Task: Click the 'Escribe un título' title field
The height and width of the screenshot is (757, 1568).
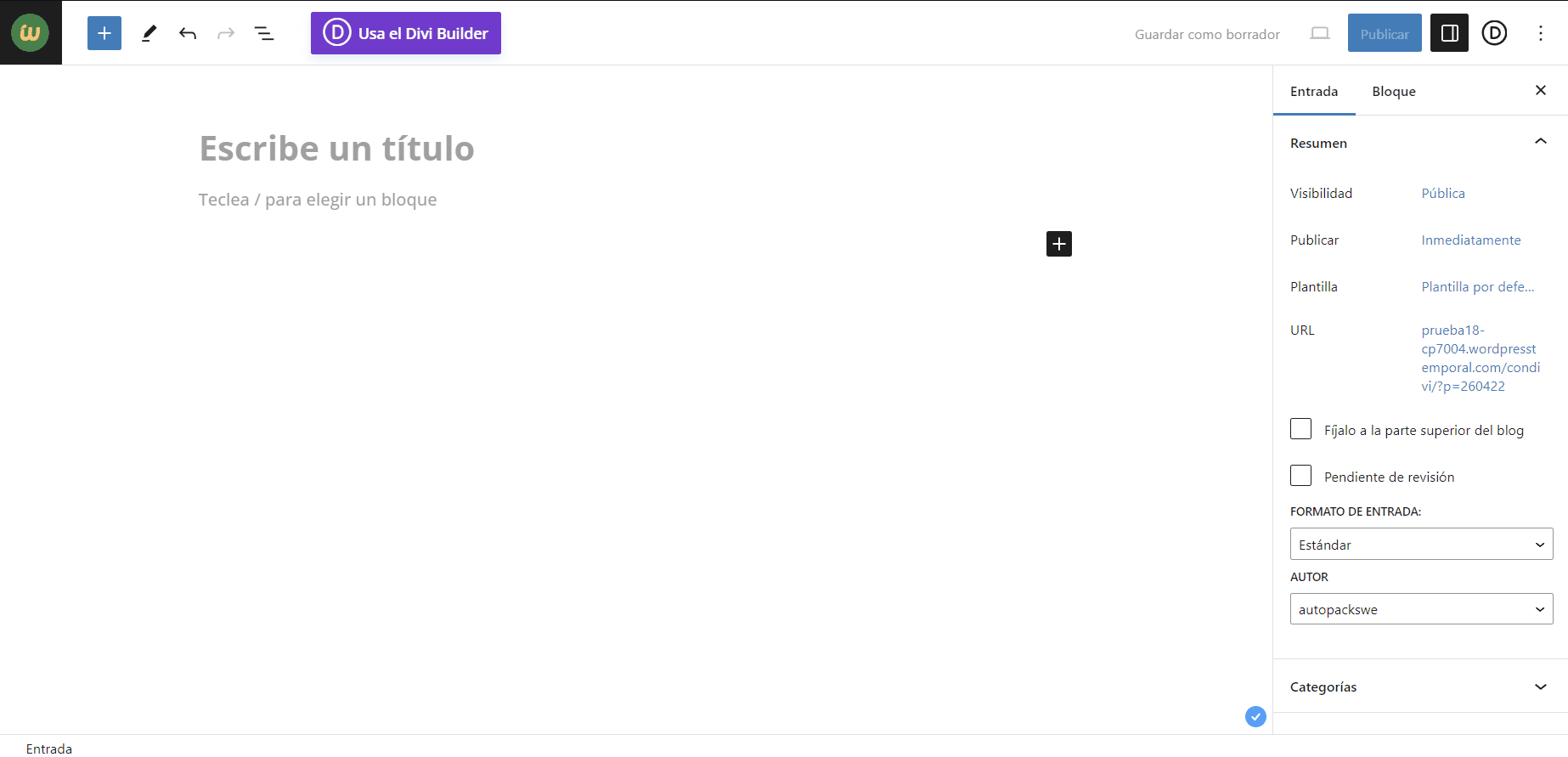Action: tap(336, 149)
